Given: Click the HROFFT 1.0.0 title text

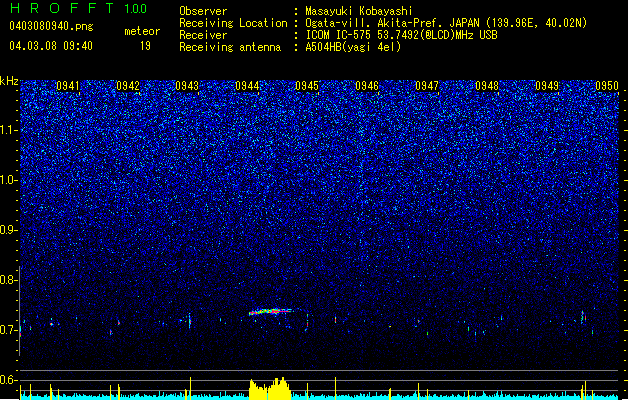Looking at the screenshot, I should pyautogui.click(x=78, y=8).
